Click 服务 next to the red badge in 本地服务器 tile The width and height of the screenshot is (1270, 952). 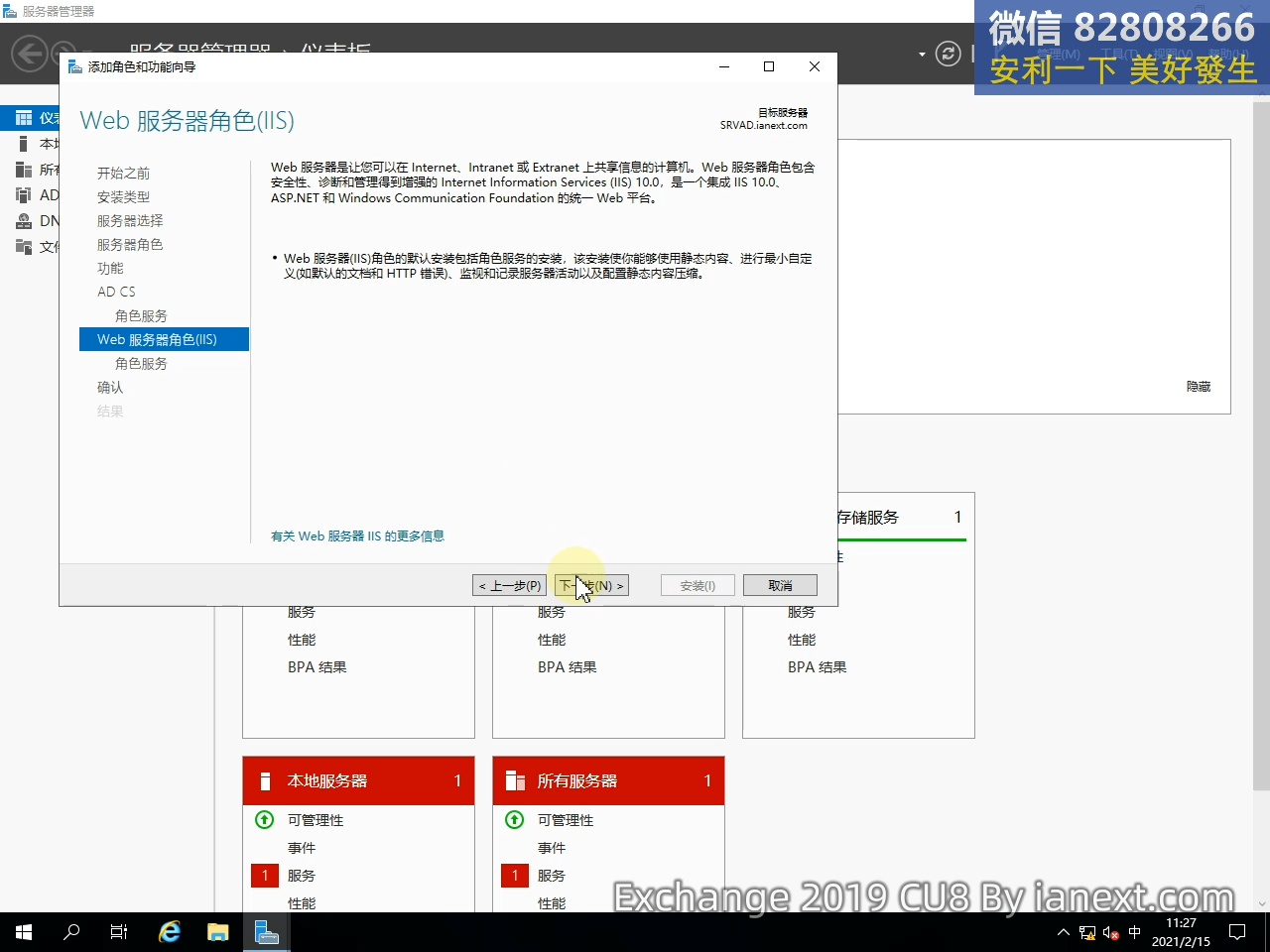[302, 876]
